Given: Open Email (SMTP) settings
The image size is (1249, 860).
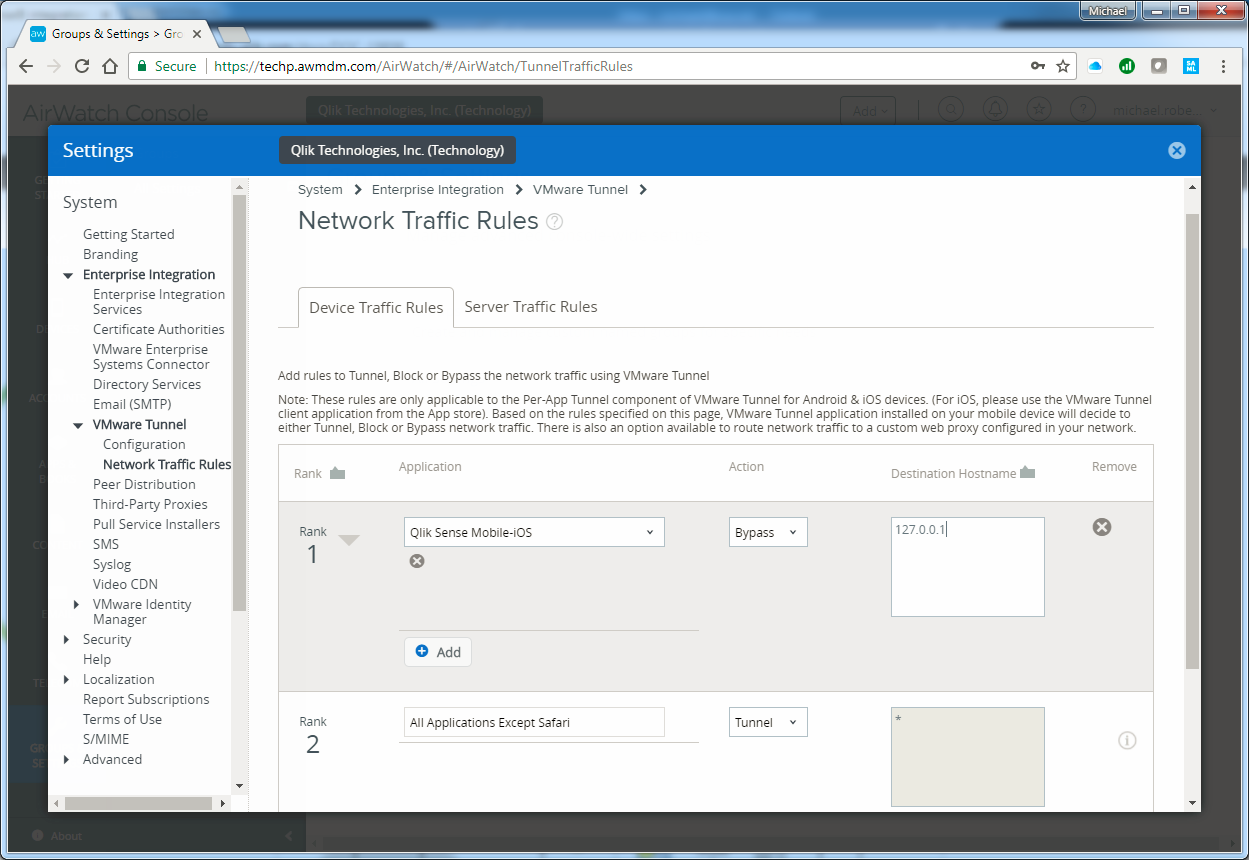Looking at the screenshot, I should (x=132, y=404).
